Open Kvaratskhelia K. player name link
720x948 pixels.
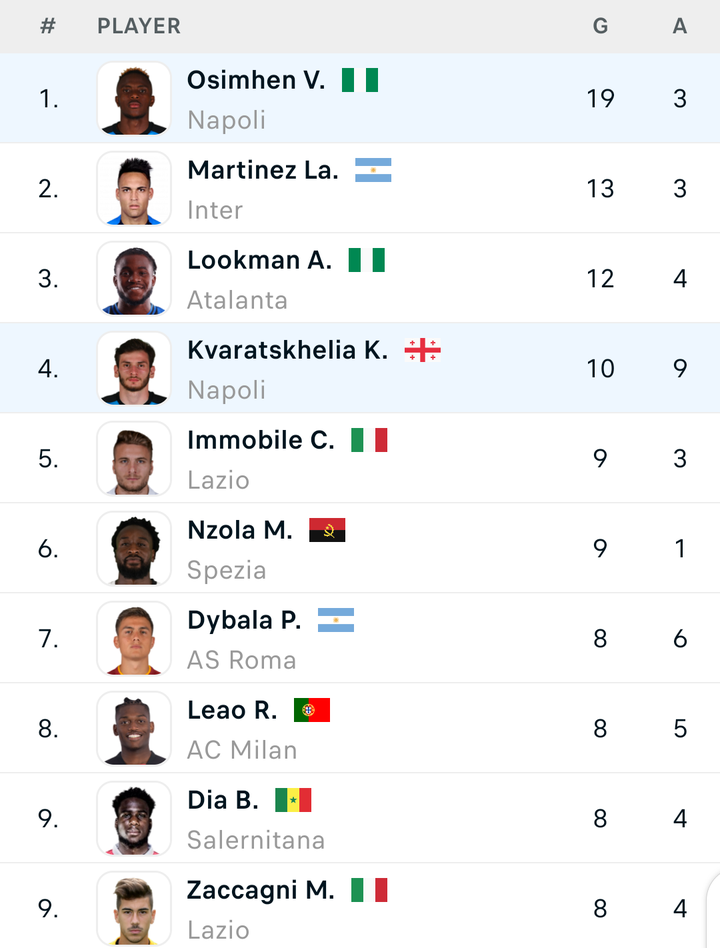click(x=288, y=350)
